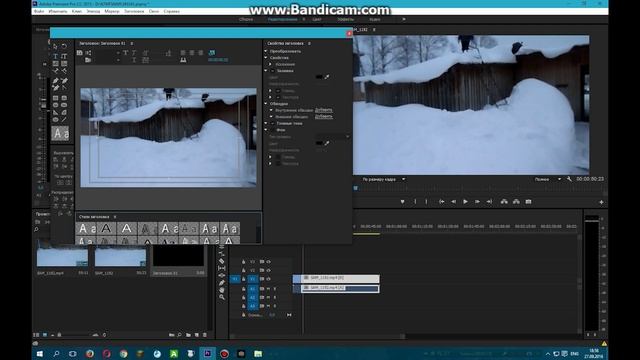
Task: Open the program monitor wrench settings
Action: coord(569,179)
